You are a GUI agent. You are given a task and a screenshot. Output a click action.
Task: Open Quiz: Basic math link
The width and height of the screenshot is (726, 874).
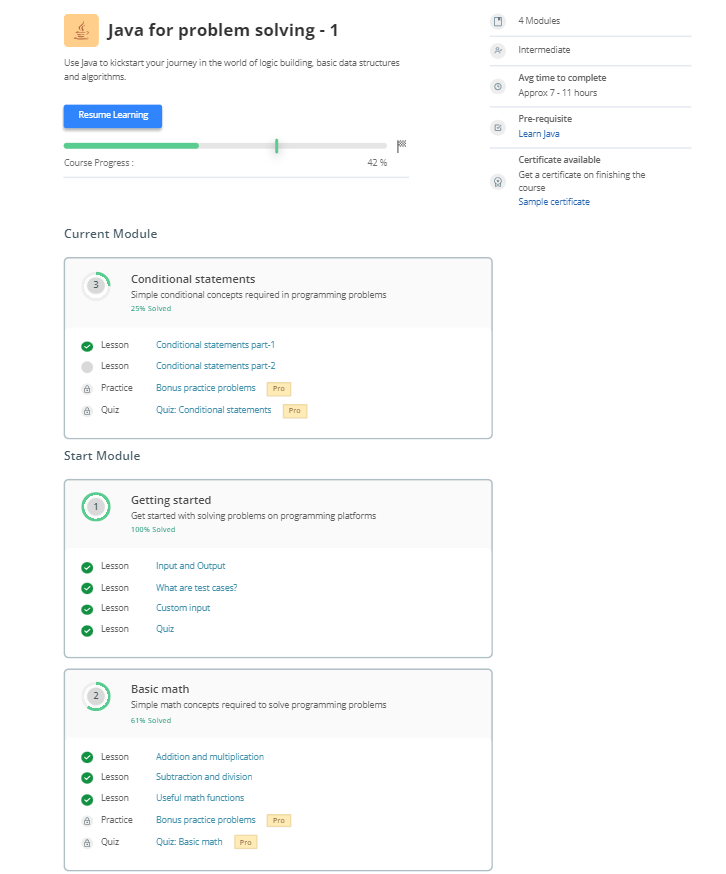pos(189,842)
